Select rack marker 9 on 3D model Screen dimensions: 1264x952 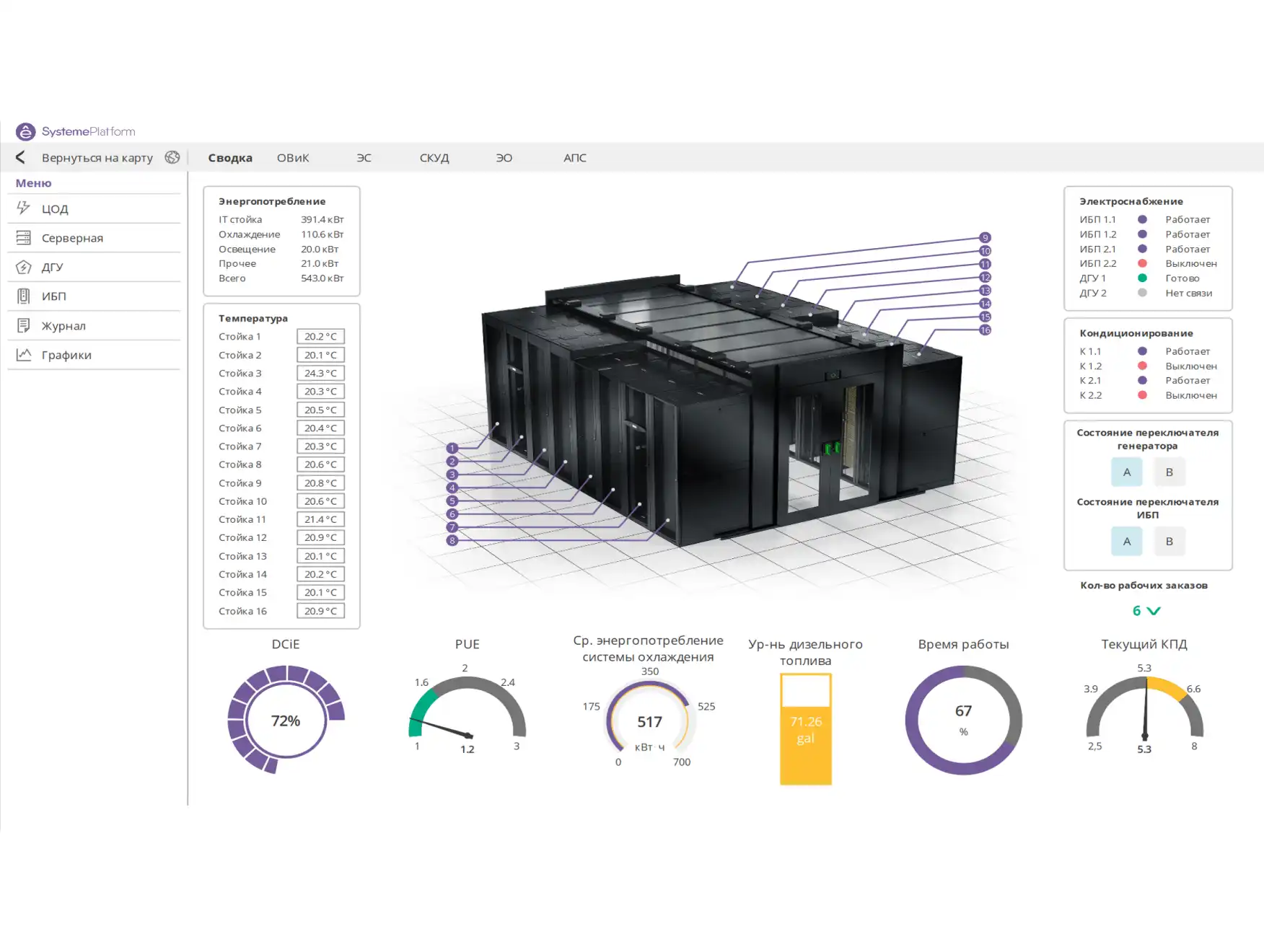(x=985, y=238)
